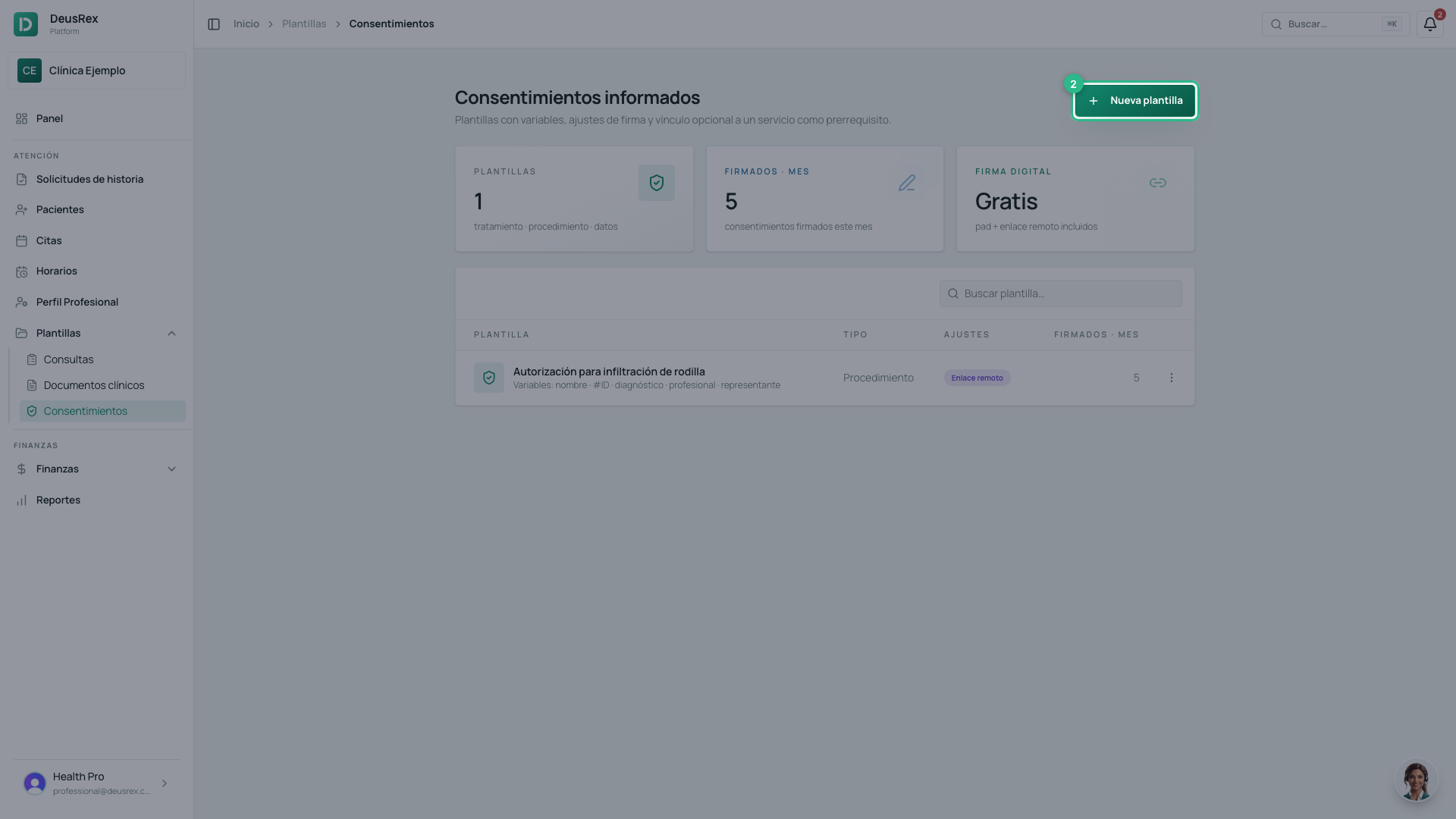Click the Perfil Profesional user icon

(x=21, y=303)
